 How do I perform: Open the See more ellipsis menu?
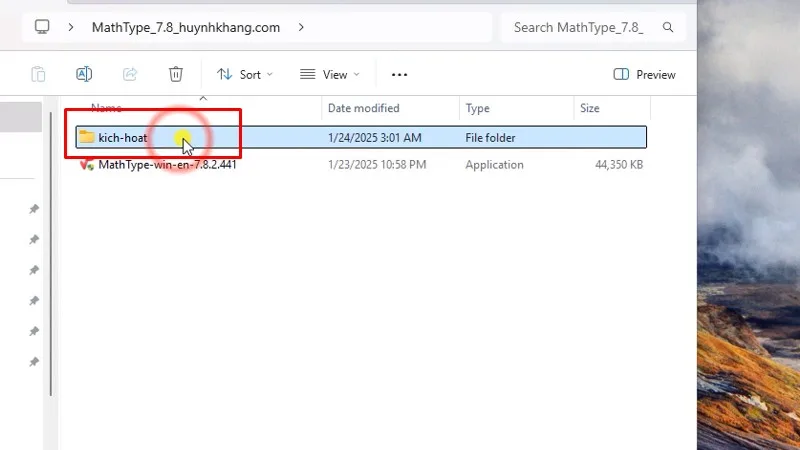pos(399,74)
